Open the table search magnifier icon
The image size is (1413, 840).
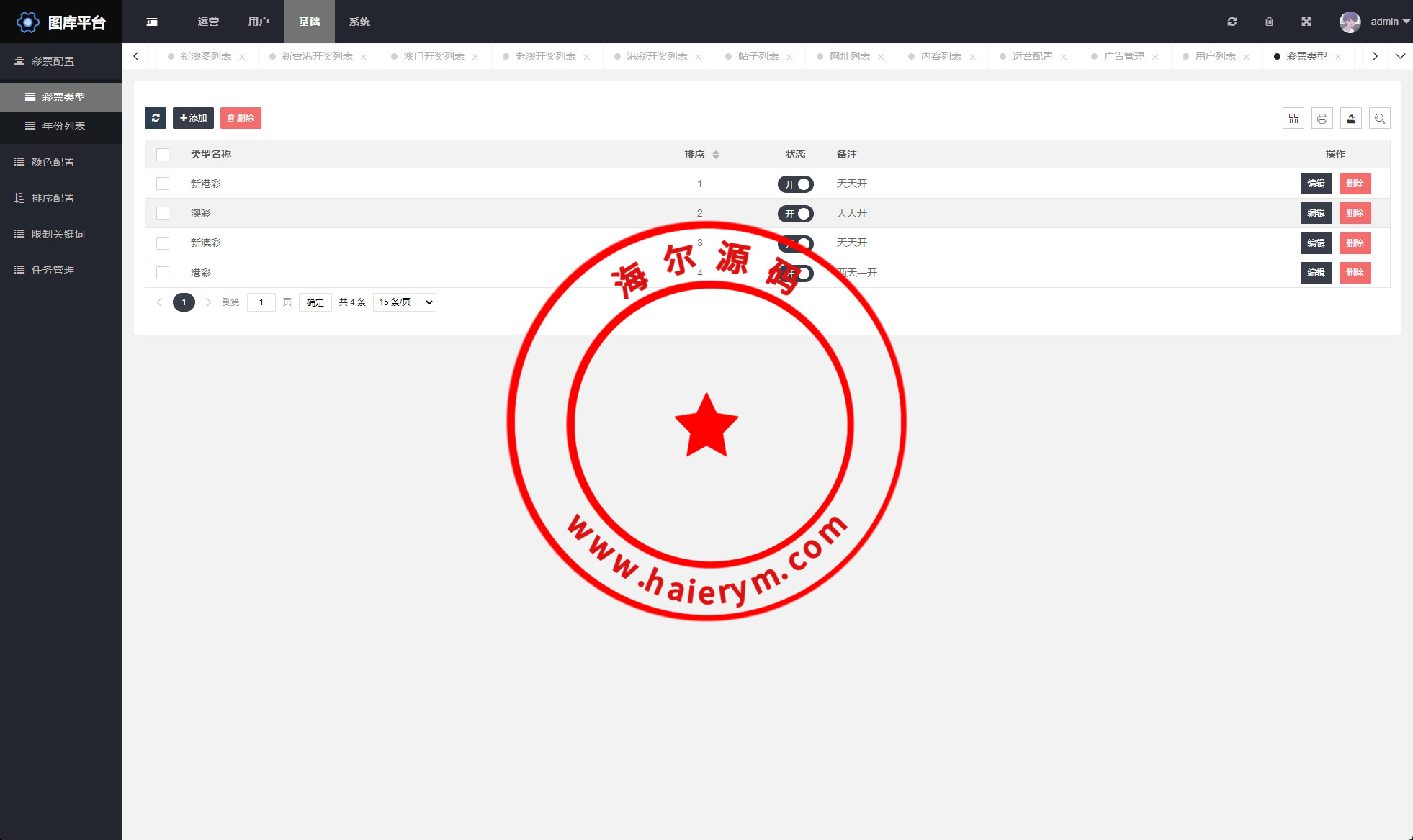coord(1380,119)
